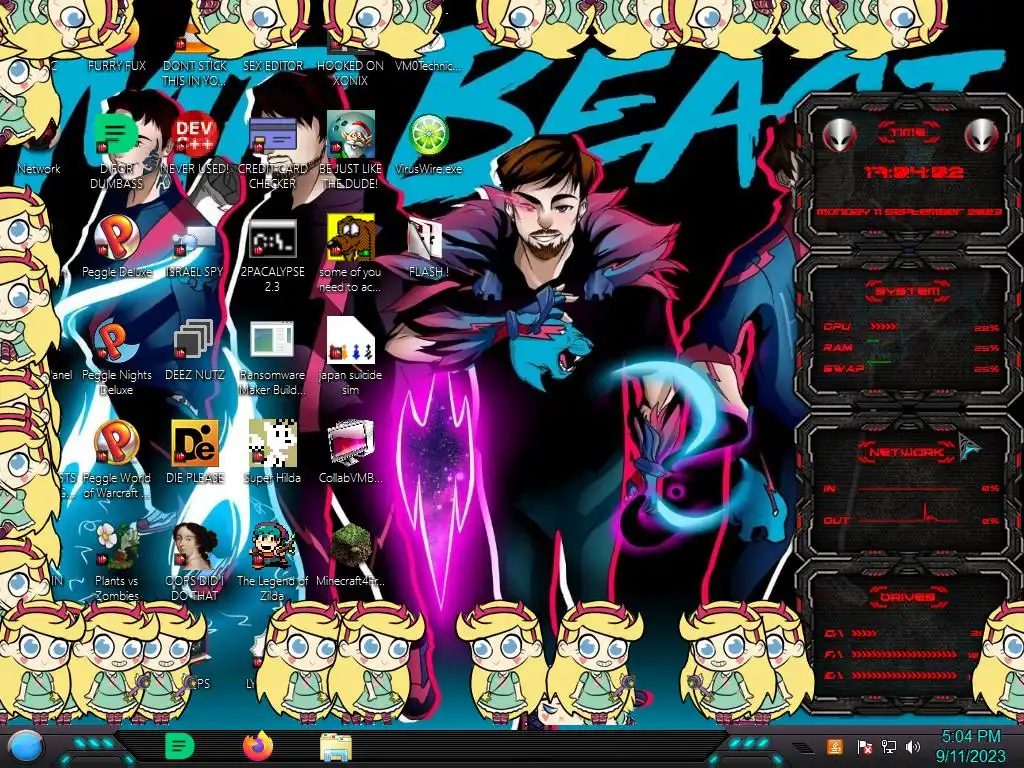The image size is (1024, 768).
Task: Select the 2PACALYPSE 2.3 console icon
Action: coord(272,238)
